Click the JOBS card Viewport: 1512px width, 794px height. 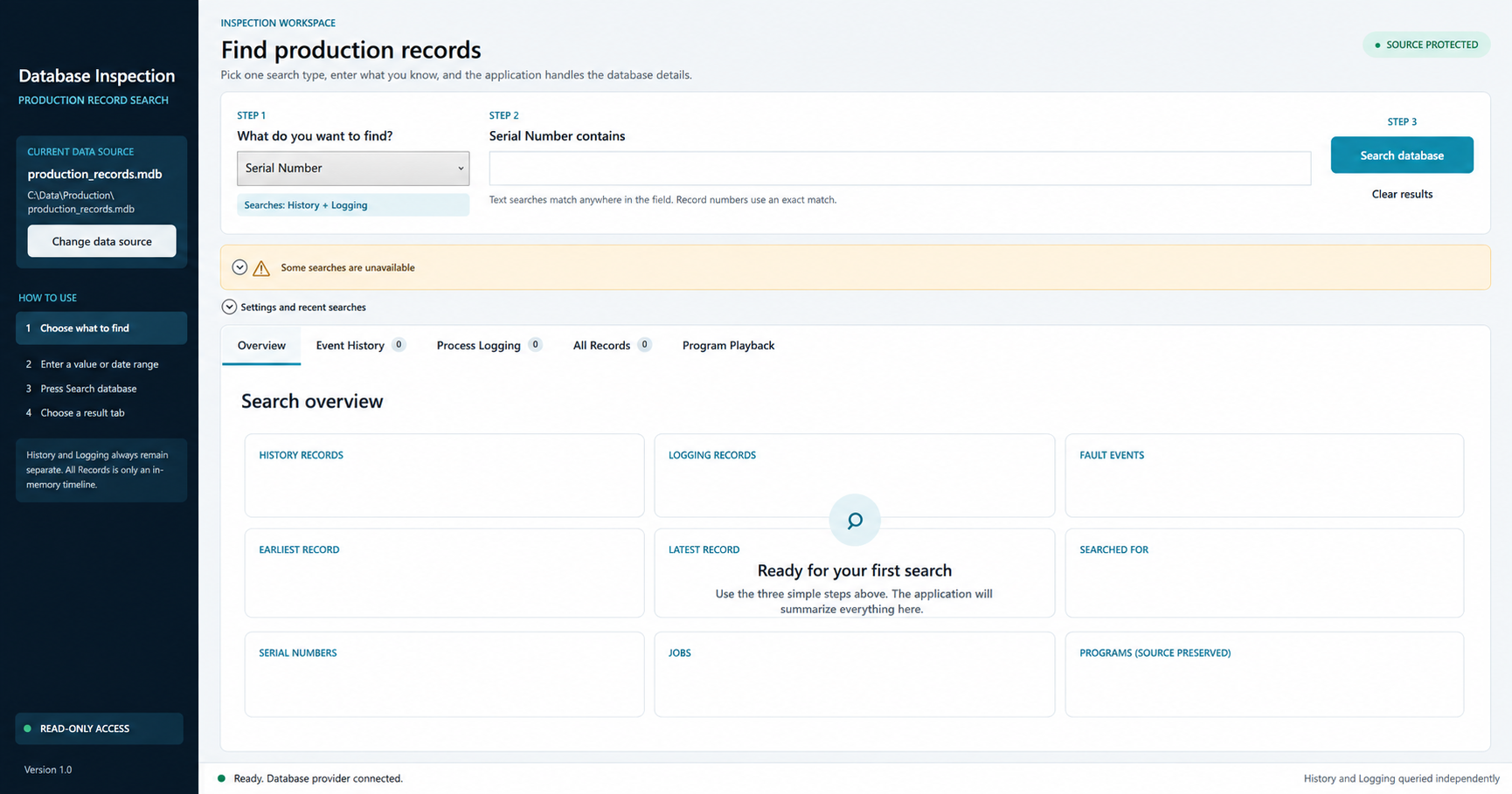click(x=854, y=674)
